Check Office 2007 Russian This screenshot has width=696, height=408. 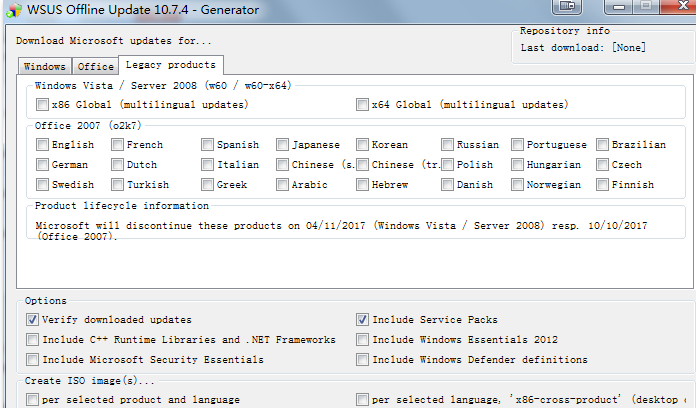click(447, 145)
